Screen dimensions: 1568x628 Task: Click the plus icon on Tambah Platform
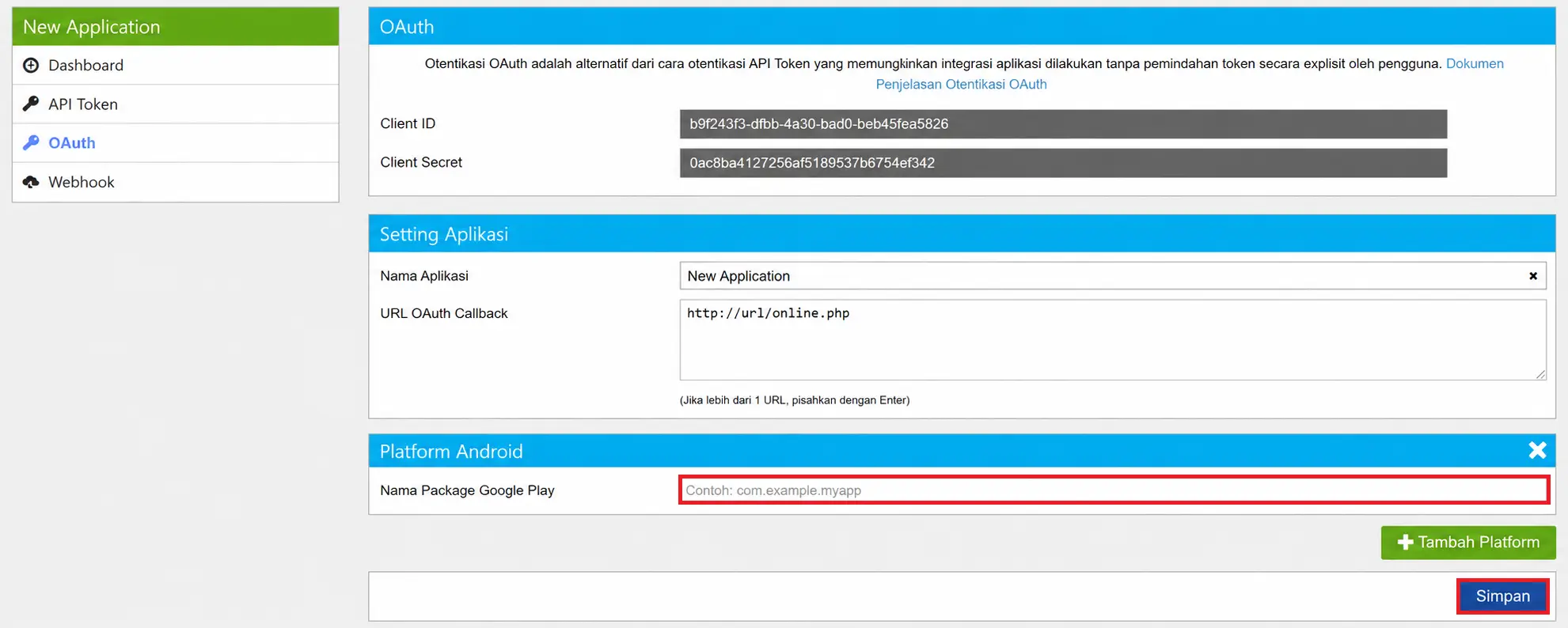(x=1405, y=542)
